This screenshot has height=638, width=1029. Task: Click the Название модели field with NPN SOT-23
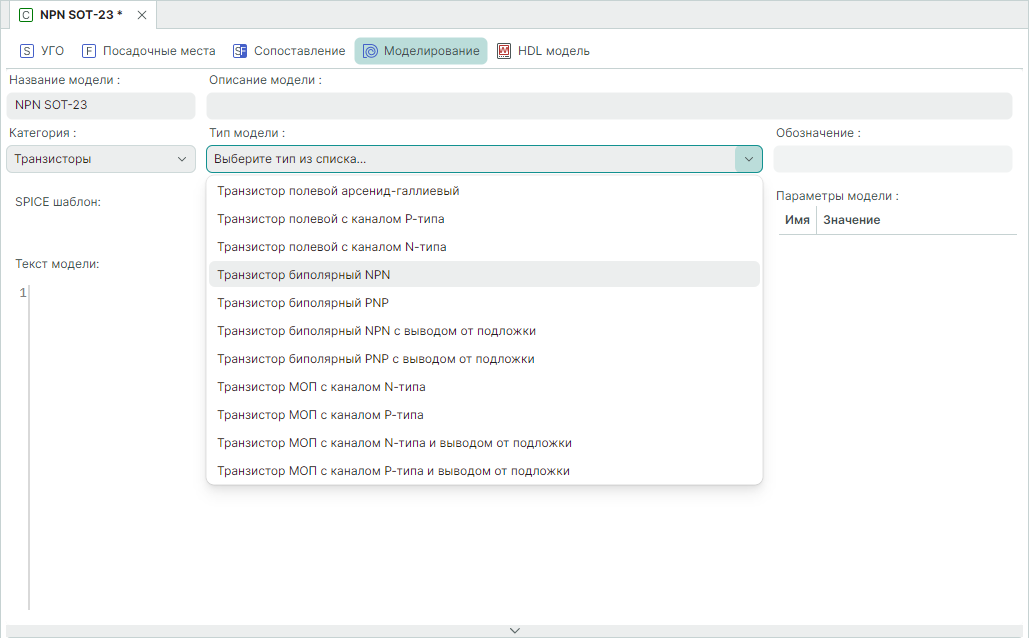[x=101, y=105]
